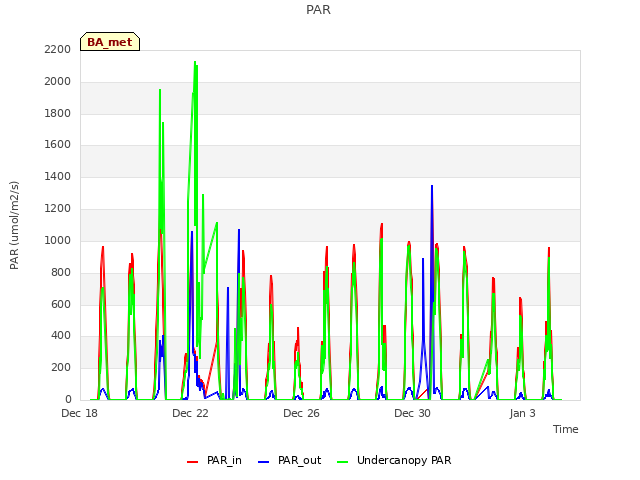
Task: Click the blue PAR_out legend color marker
Action: (264, 462)
